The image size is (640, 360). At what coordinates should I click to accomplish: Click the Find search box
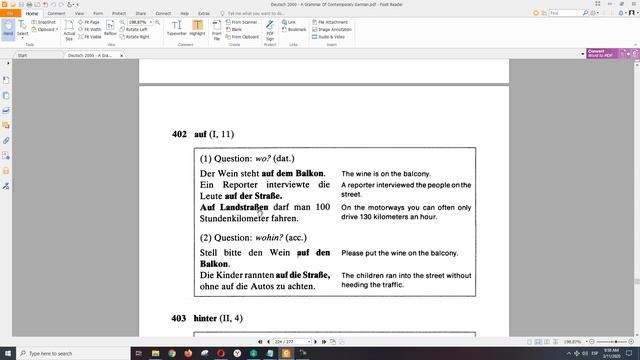[565, 13]
